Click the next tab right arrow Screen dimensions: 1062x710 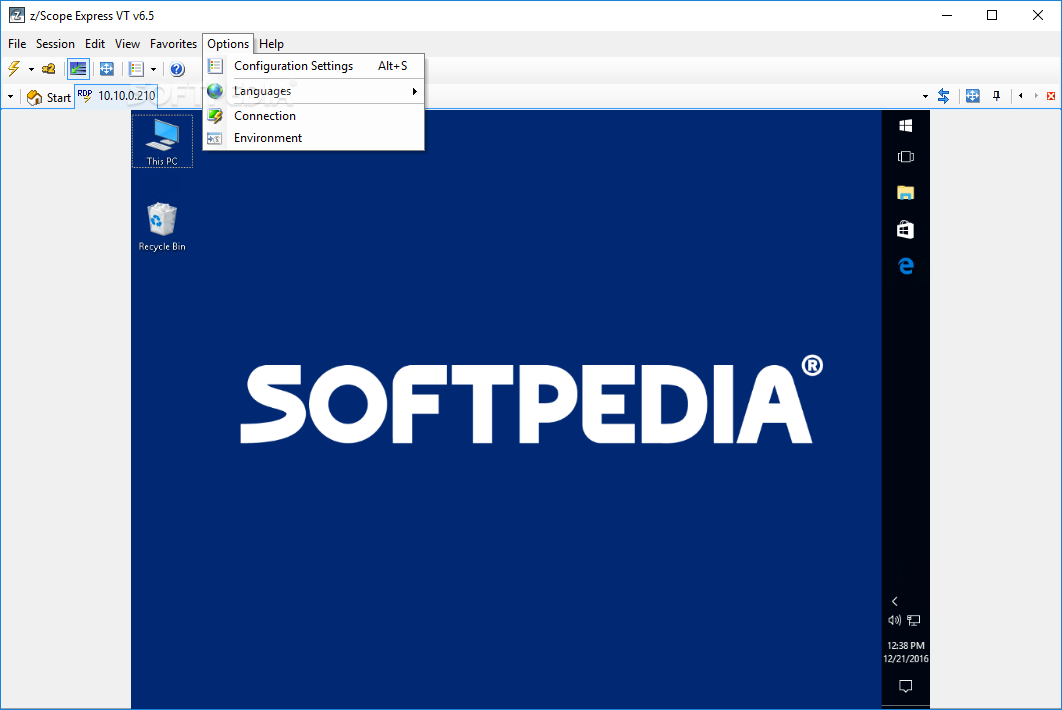(x=1036, y=96)
